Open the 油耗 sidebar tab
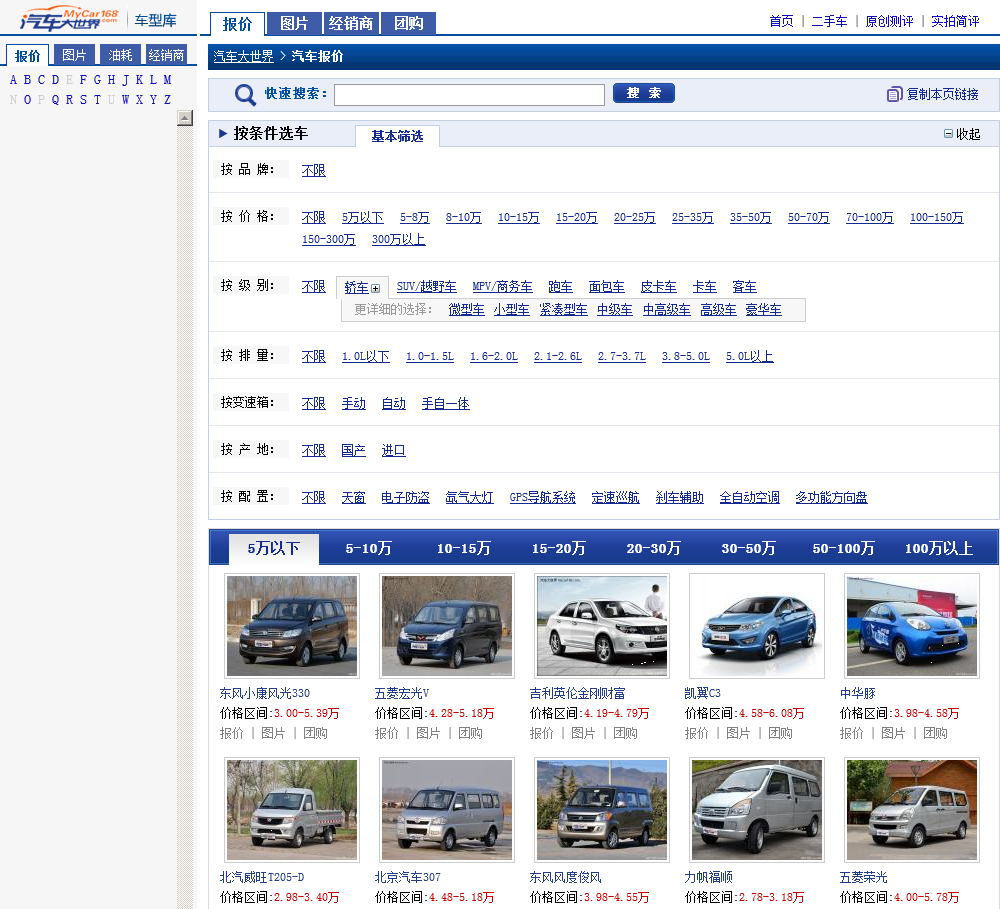This screenshot has height=909, width=1000. pos(120,55)
